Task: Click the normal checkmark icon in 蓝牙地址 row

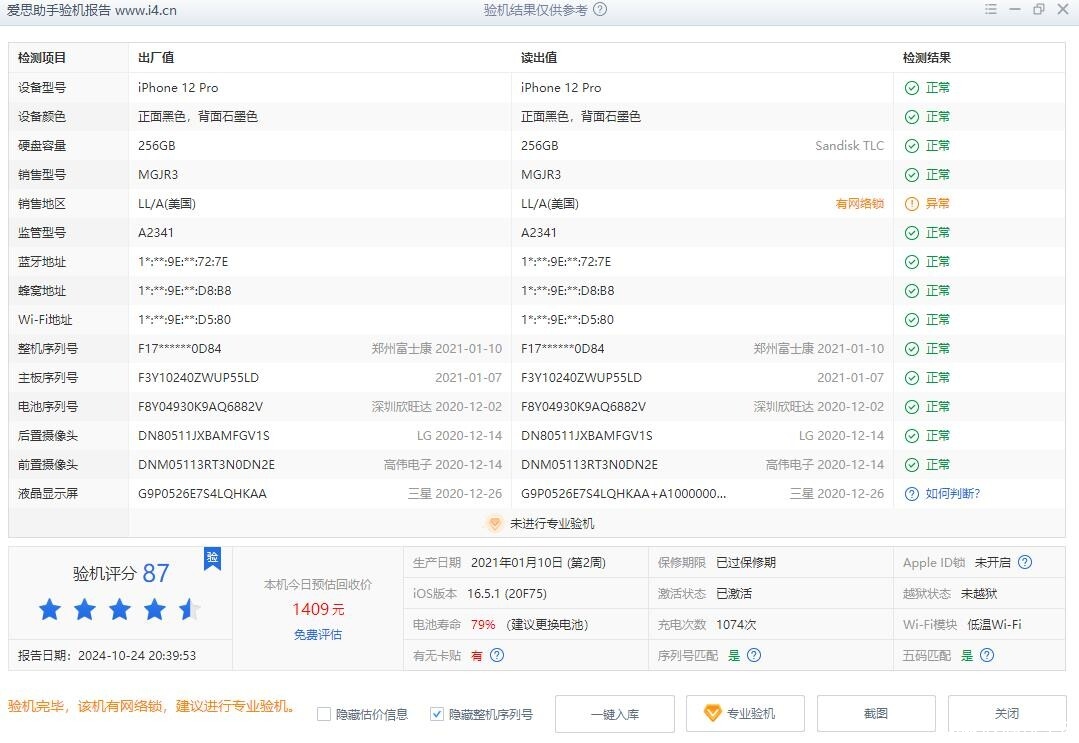Action: coord(912,262)
